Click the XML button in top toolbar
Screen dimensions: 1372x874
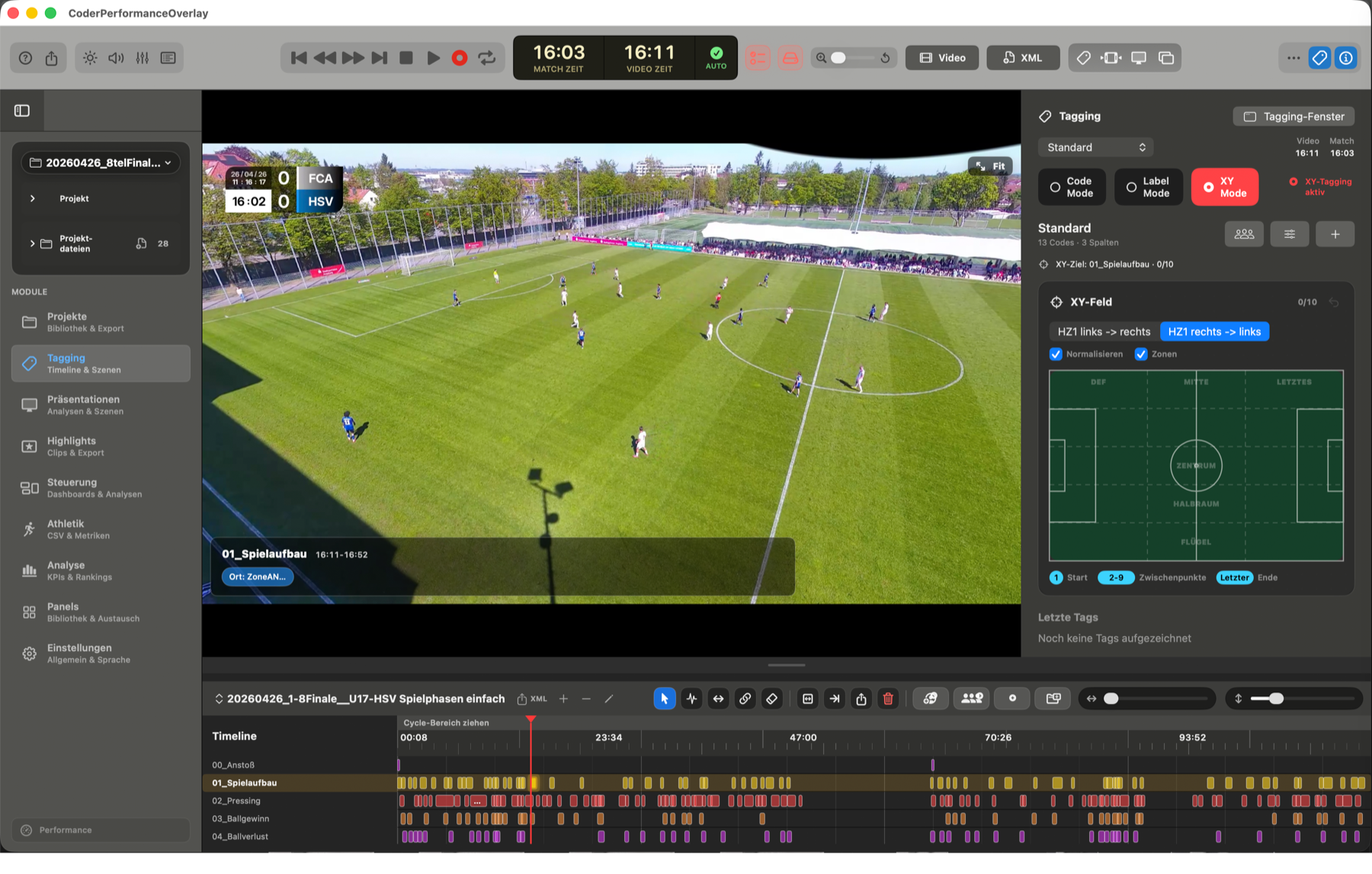coord(1023,58)
